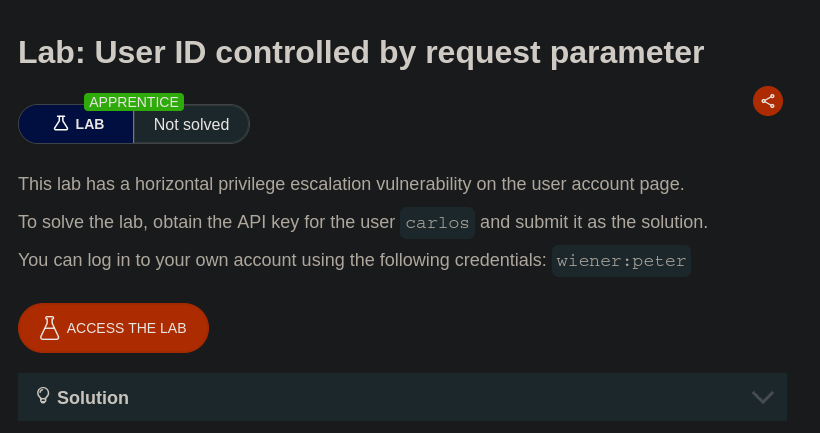Click the green APPRENTICE difficulty badge

pyautogui.click(x=134, y=102)
